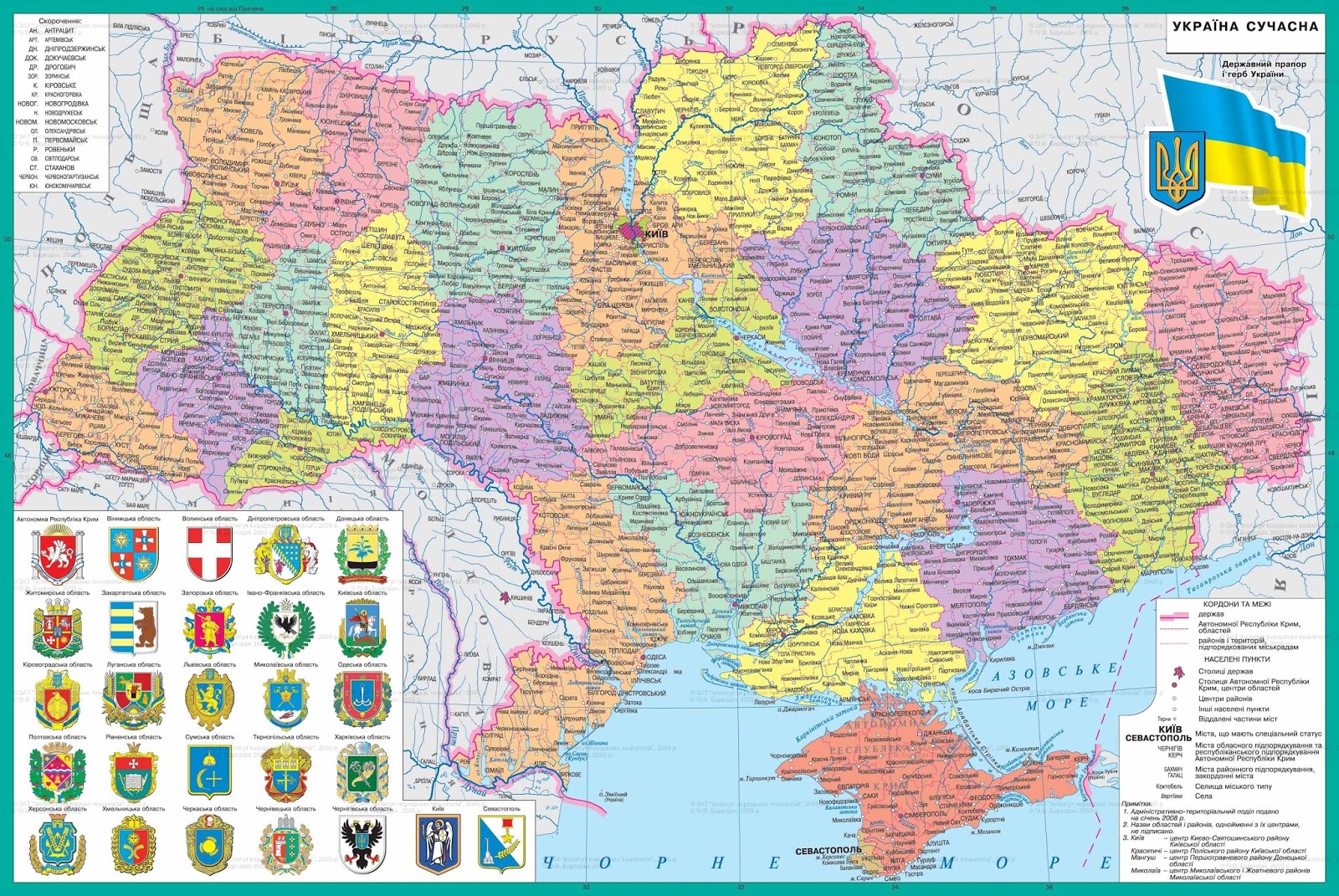Image resolution: width=1339 pixels, height=896 pixels.
Task: Click the "НАСЕЛЕНІ ПУНКТИ" legend heading
Action: click(1236, 658)
